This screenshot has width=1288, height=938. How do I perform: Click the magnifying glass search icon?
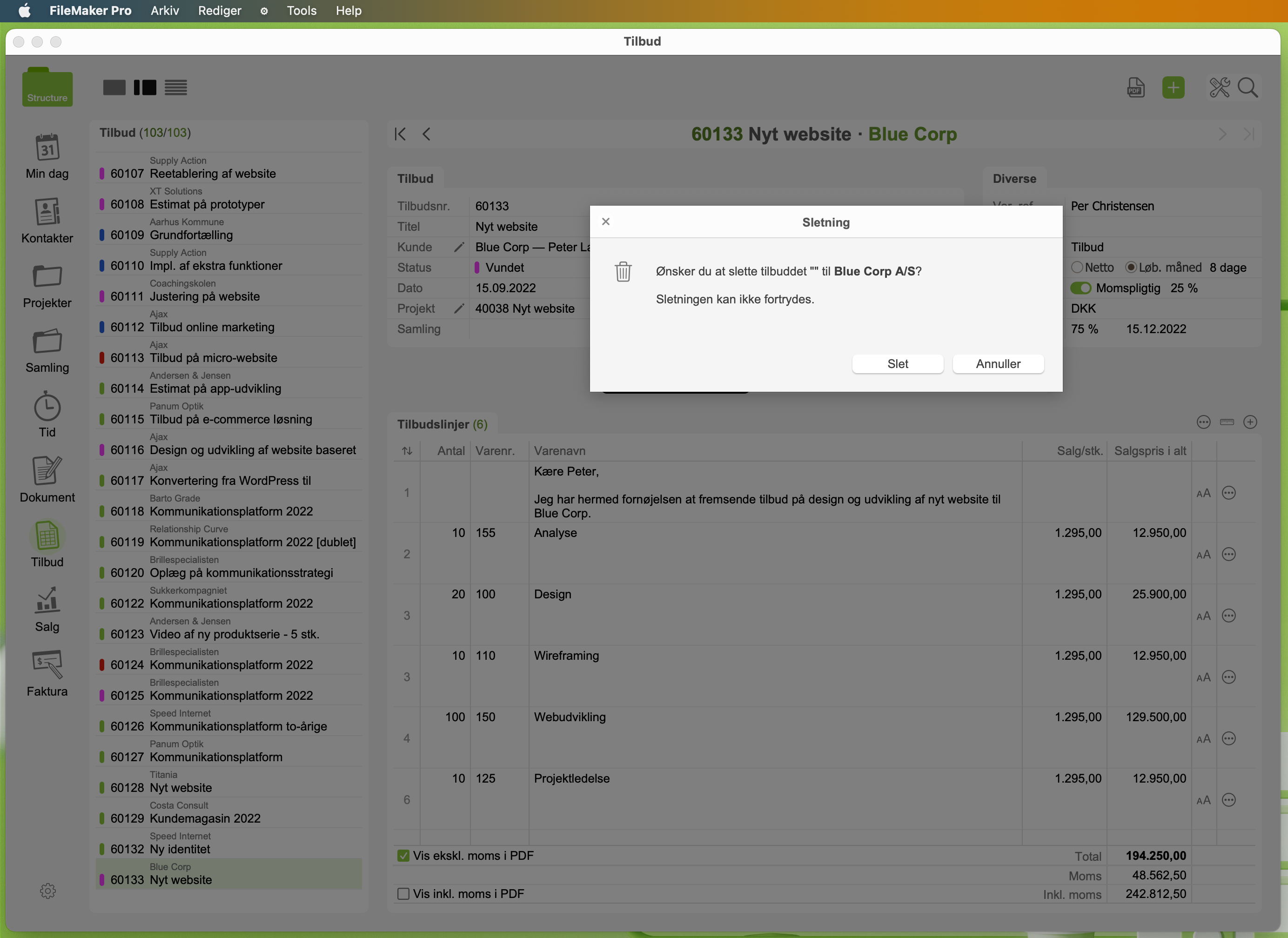(x=1248, y=87)
